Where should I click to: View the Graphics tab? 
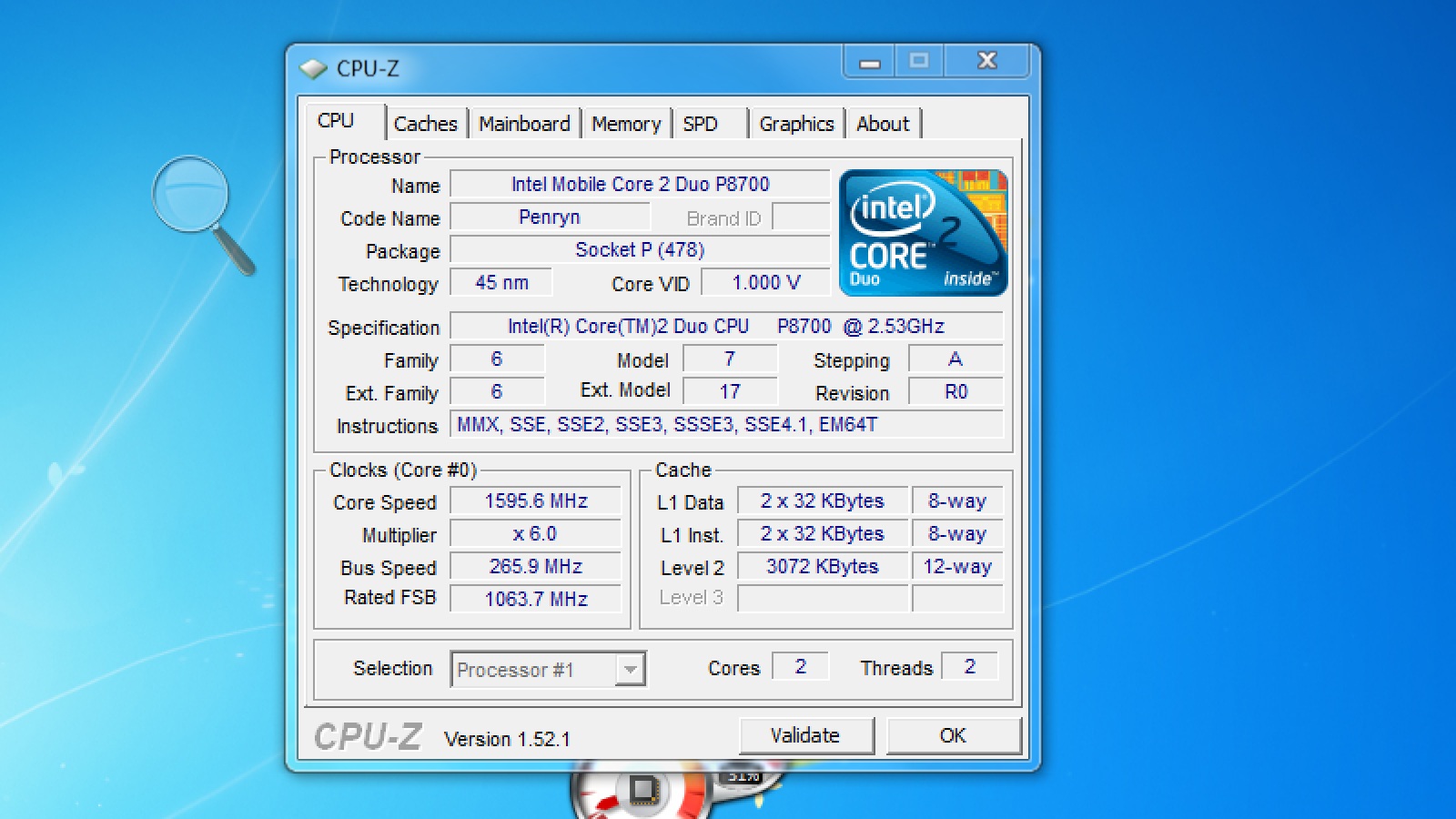click(x=796, y=124)
